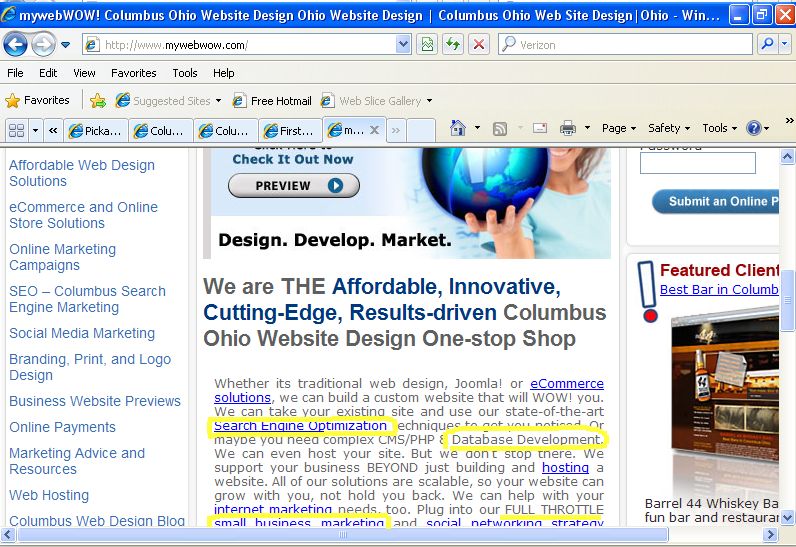Open SEO – Columbus Search Engine Marketing

[x=87, y=299]
